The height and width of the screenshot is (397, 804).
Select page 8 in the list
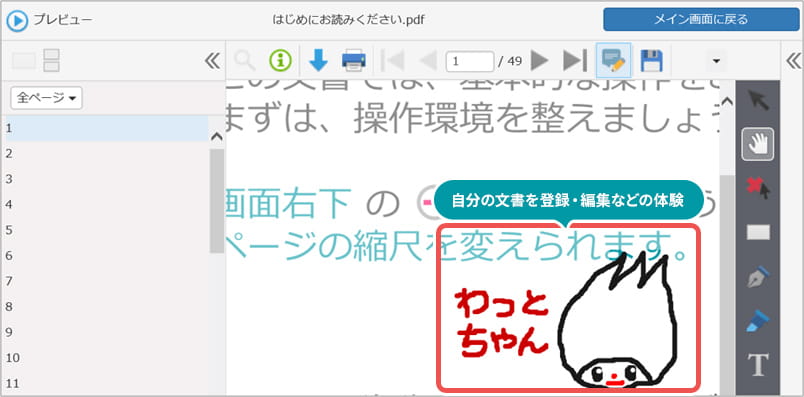[x=107, y=307]
